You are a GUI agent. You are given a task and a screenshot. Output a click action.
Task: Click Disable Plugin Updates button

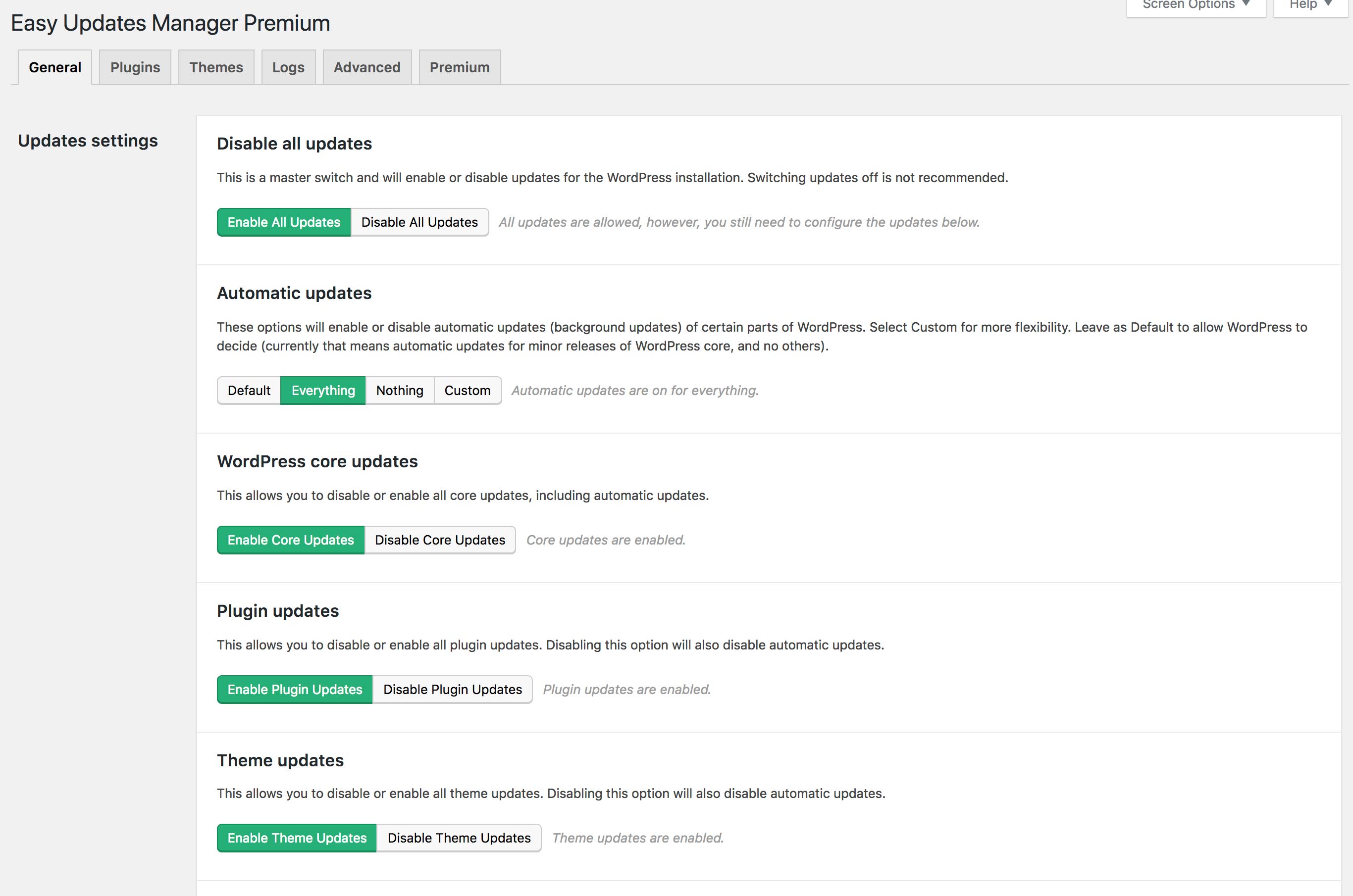(x=453, y=689)
